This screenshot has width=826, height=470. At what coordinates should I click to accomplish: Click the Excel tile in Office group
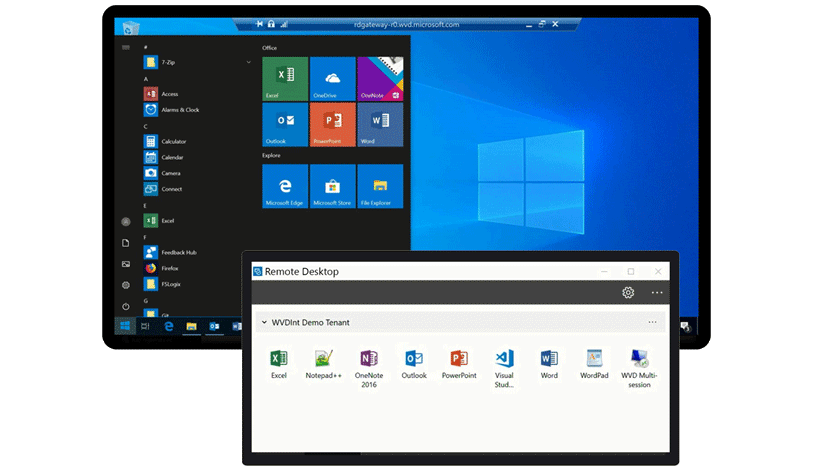click(x=285, y=79)
